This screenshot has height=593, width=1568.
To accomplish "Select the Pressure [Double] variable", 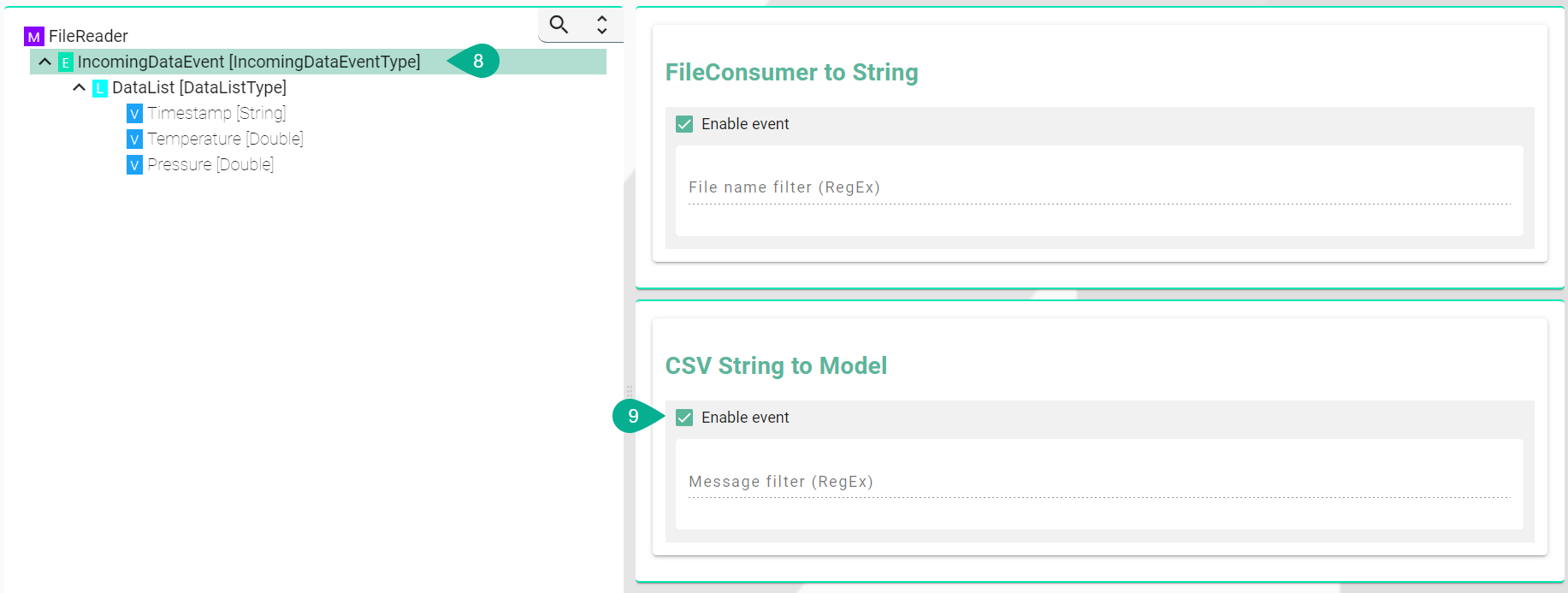I will [x=210, y=164].
